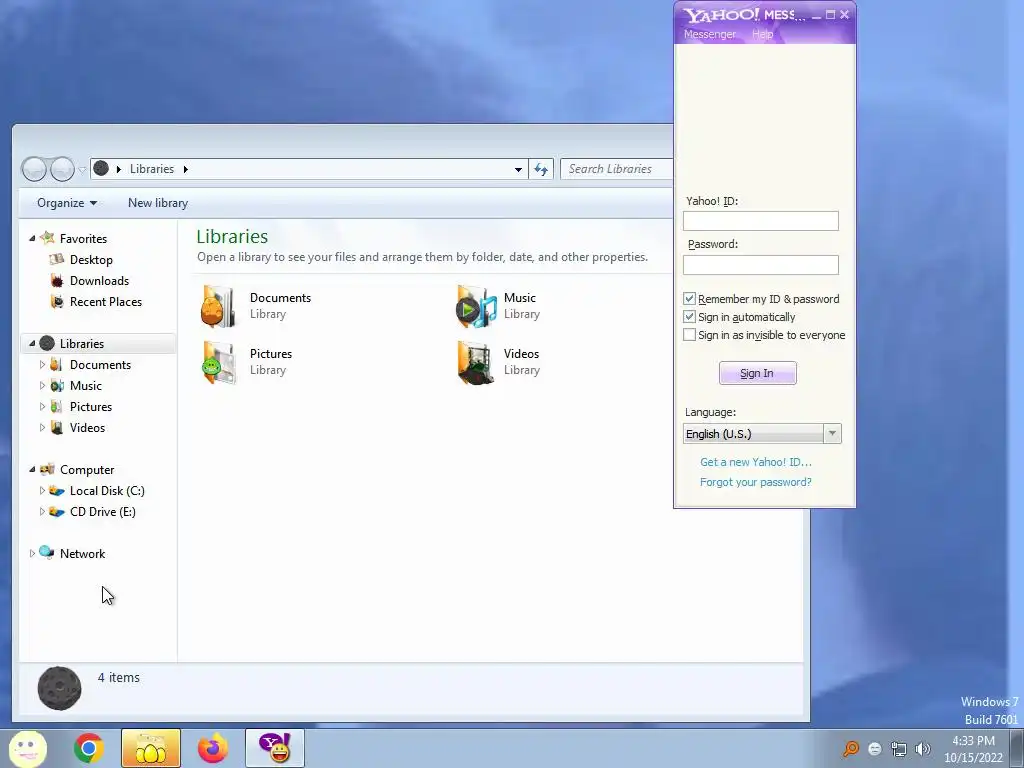The height and width of the screenshot is (768, 1024).
Task: Refresh the Libraries address bar
Action: pyautogui.click(x=541, y=169)
